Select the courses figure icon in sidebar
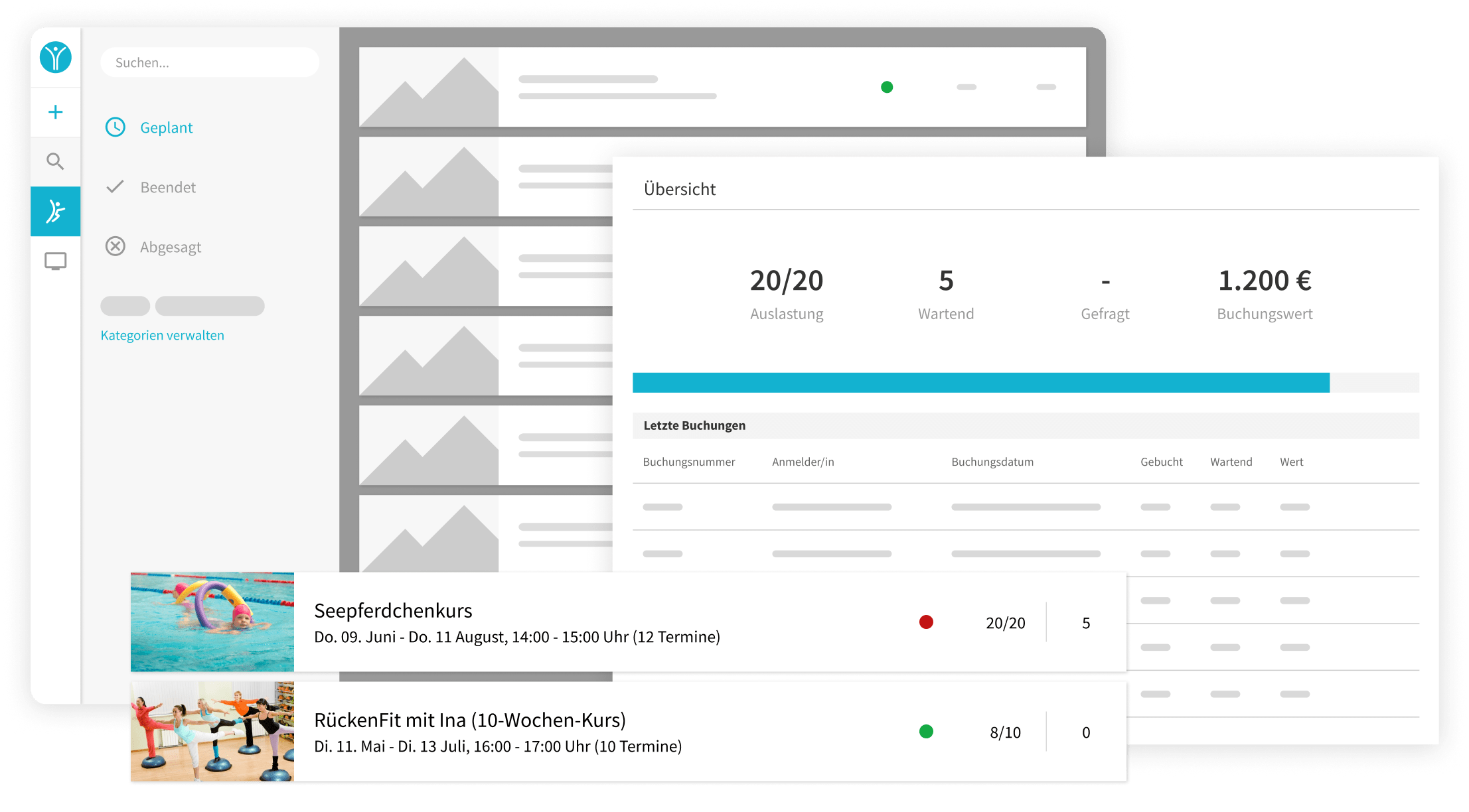This screenshot has height=812, width=1469. [x=56, y=212]
